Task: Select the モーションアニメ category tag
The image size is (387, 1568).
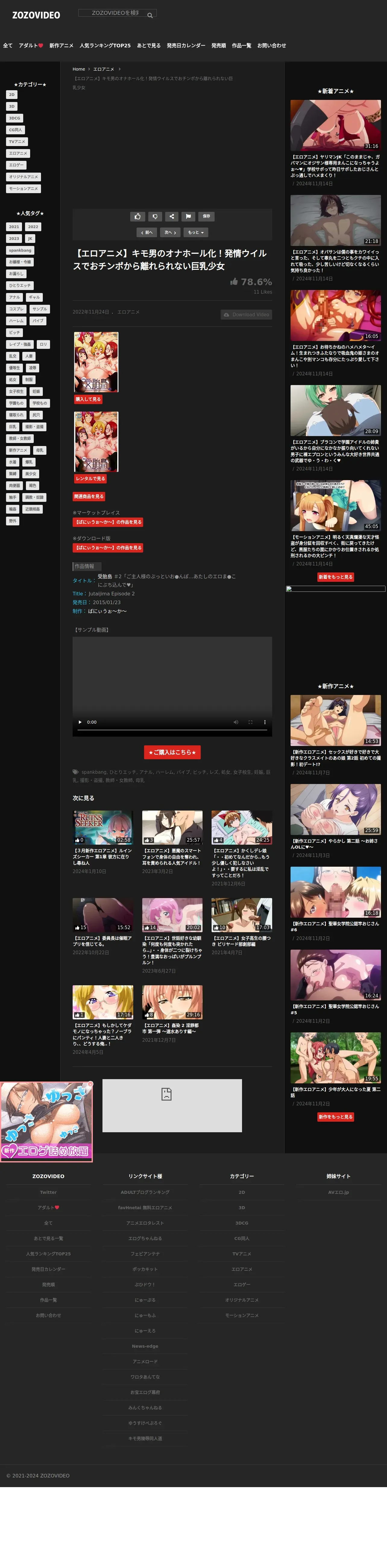Action: [24, 189]
